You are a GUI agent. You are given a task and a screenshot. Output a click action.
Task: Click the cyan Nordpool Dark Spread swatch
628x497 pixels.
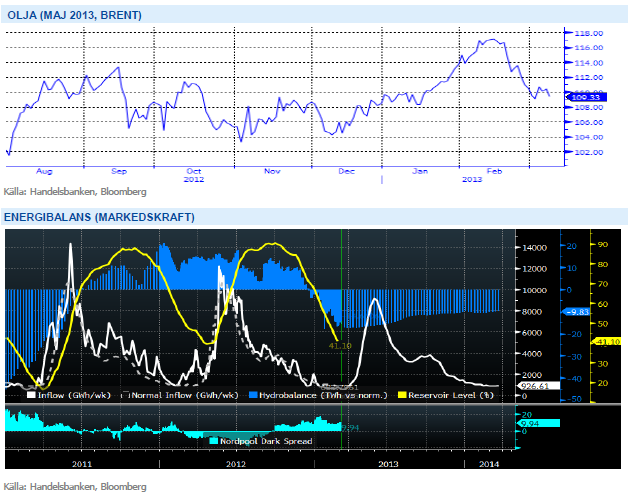[214, 440]
